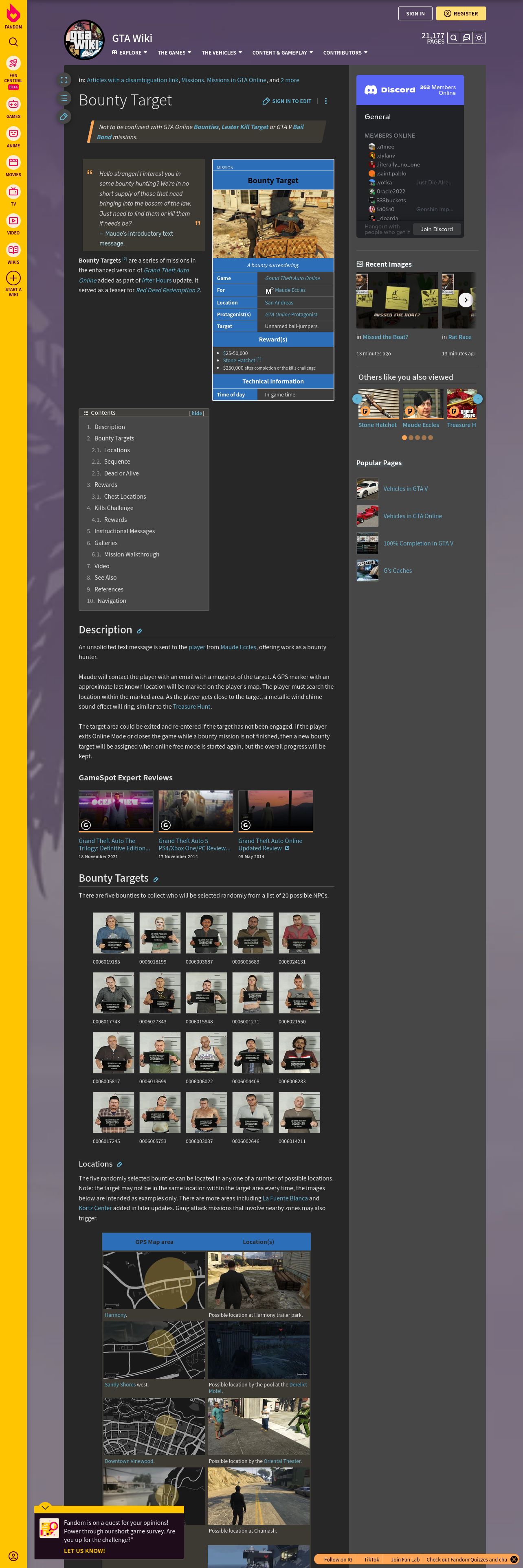Collapse the survey popup chevron
Viewport: 523px width, 1568px height.
pyautogui.click(x=45, y=1507)
